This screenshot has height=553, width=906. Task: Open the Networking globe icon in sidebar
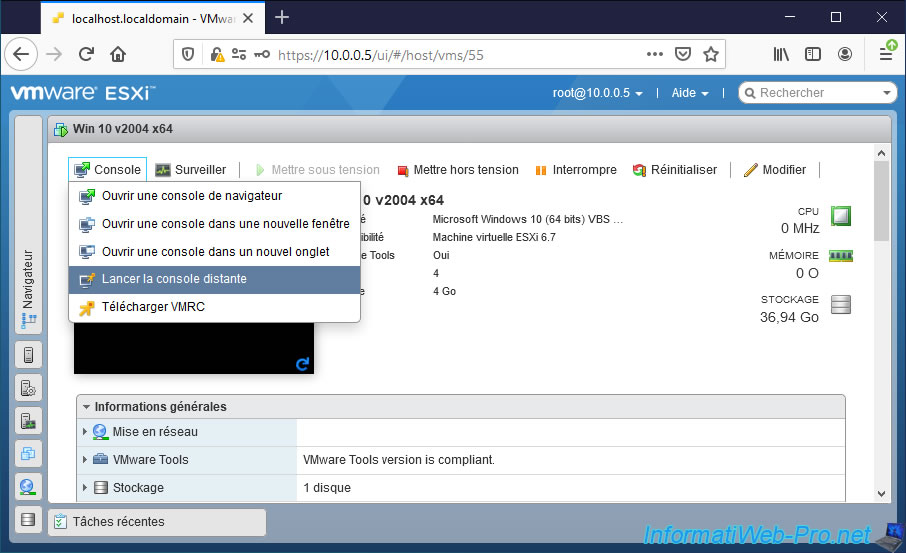[x=28, y=487]
